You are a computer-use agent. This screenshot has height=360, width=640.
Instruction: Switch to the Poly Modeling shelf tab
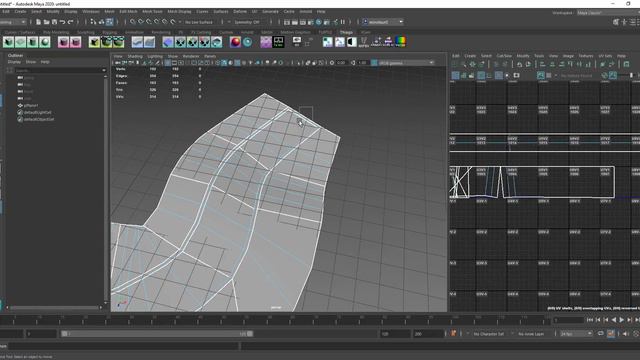(56, 32)
